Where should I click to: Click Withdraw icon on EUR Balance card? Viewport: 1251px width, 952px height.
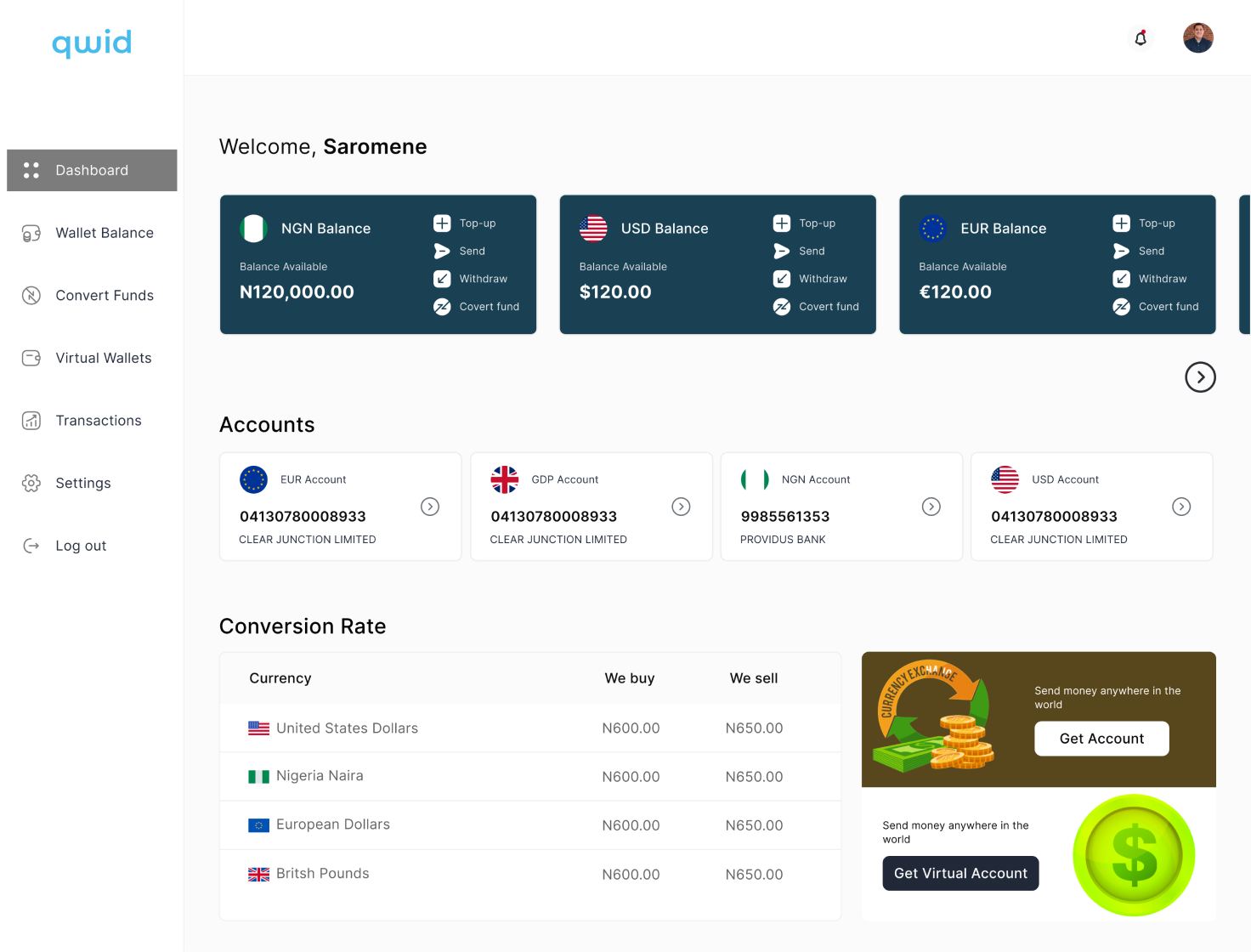(1121, 279)
